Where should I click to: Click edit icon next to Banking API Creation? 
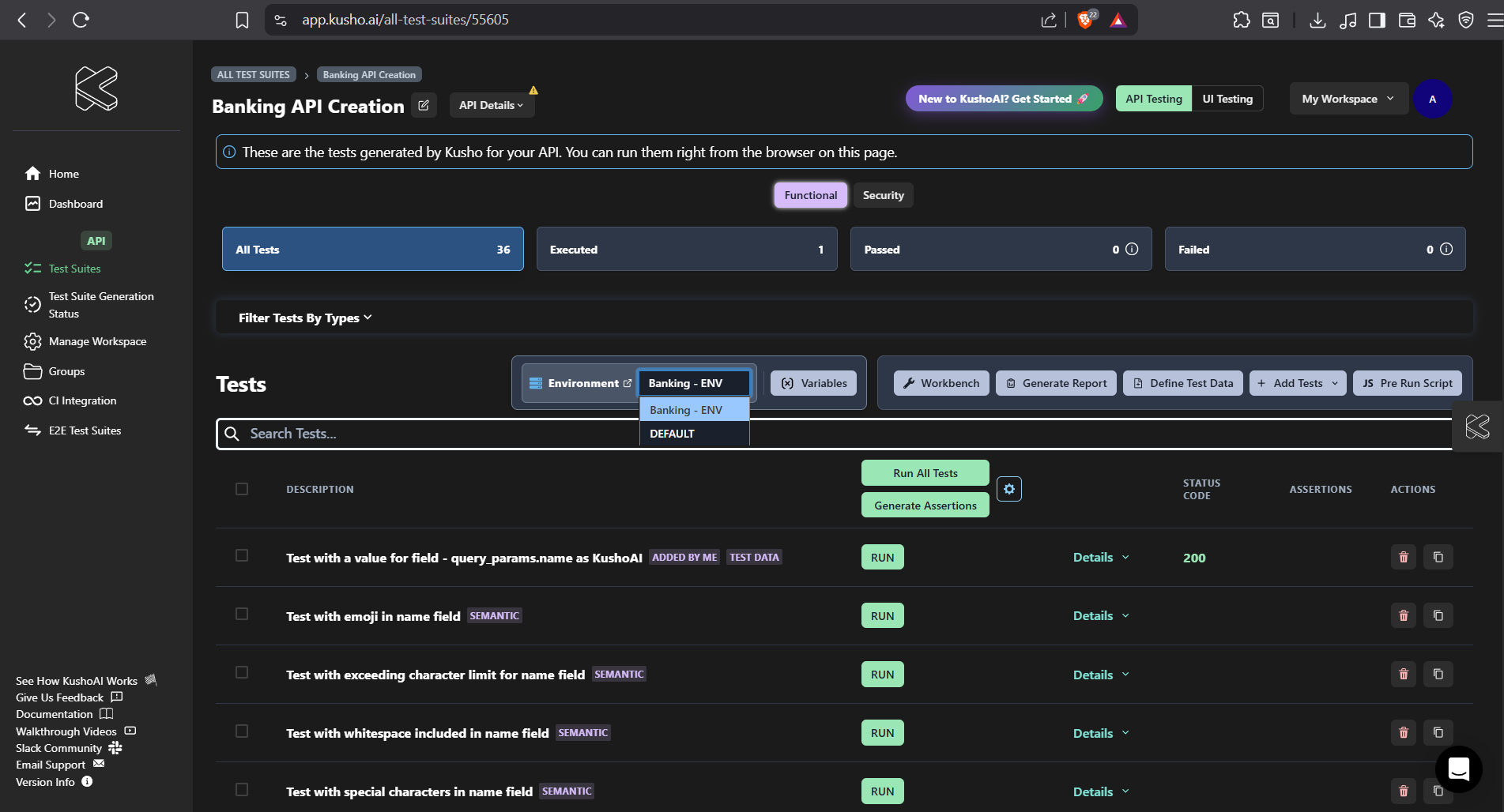(x=424, y=105)
